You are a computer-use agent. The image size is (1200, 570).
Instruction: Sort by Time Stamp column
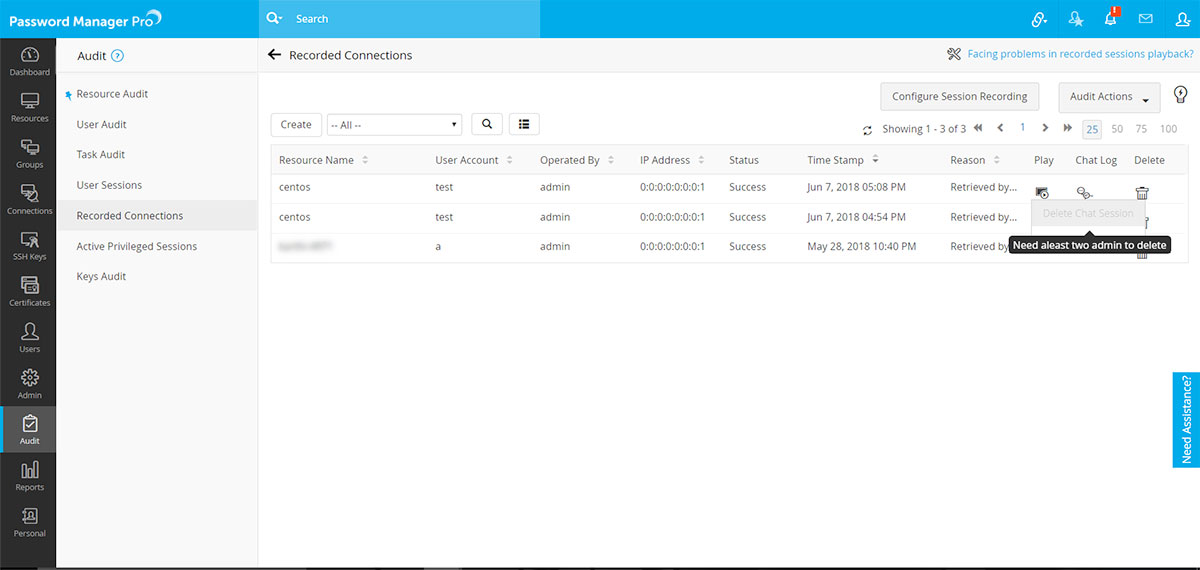point(836,160)
